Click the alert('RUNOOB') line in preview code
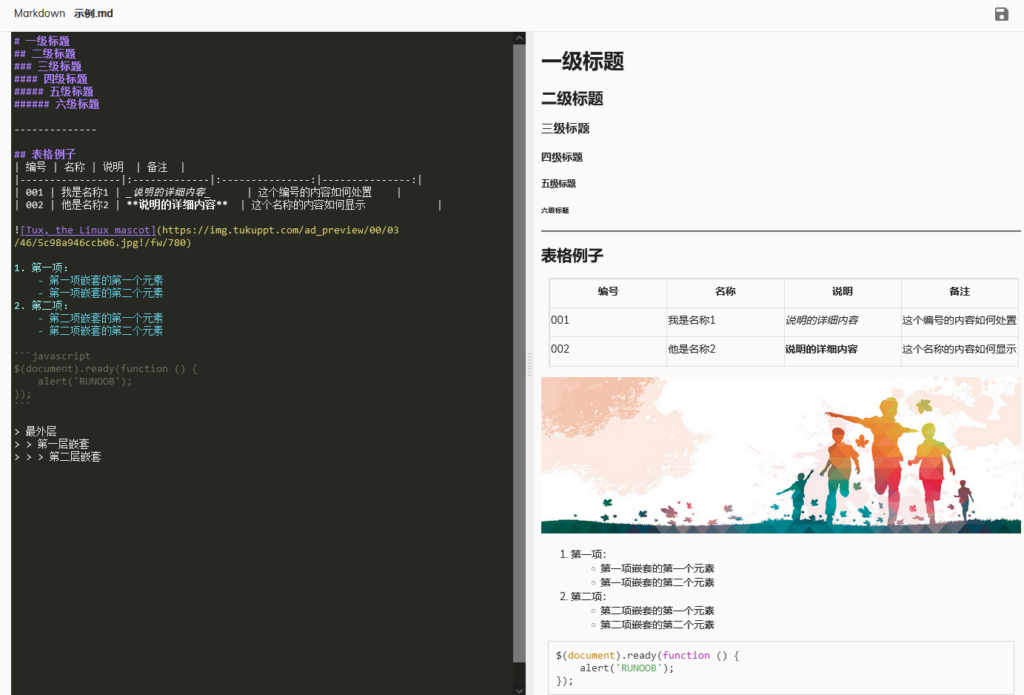This screenshot has height=695, width=1024. click(626, 668)
